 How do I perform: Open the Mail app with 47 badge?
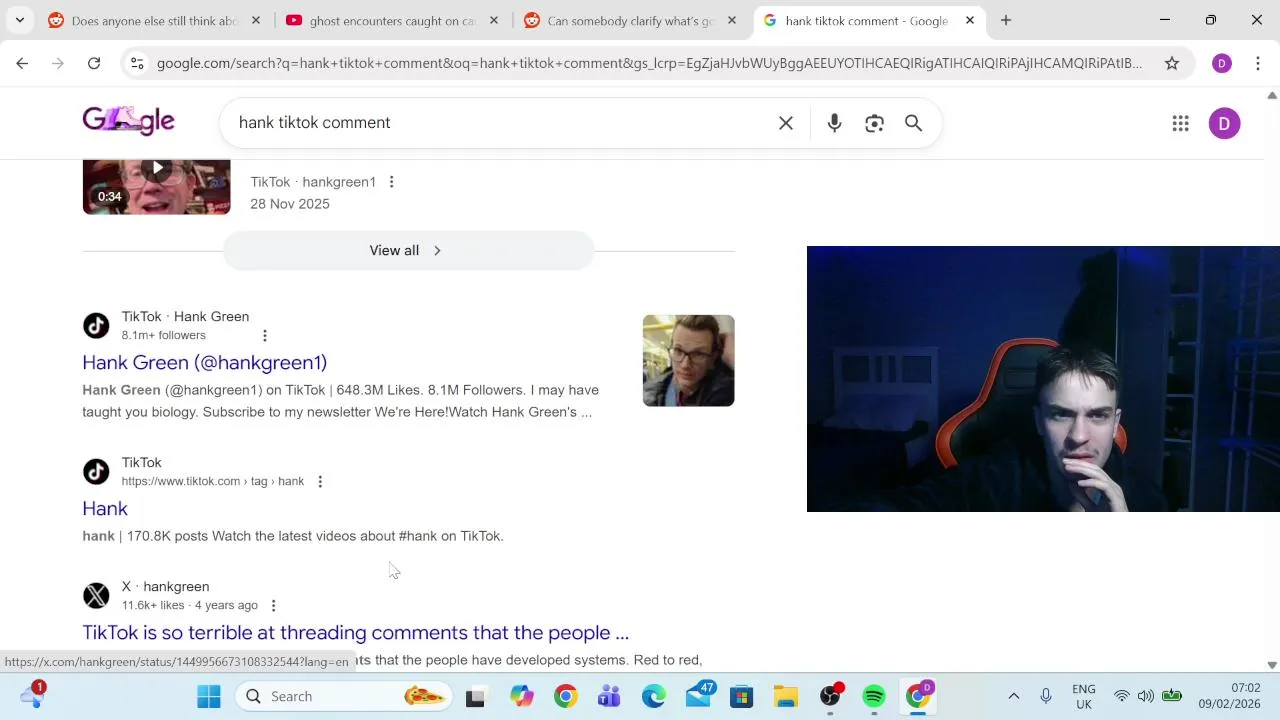pos(699,696)
